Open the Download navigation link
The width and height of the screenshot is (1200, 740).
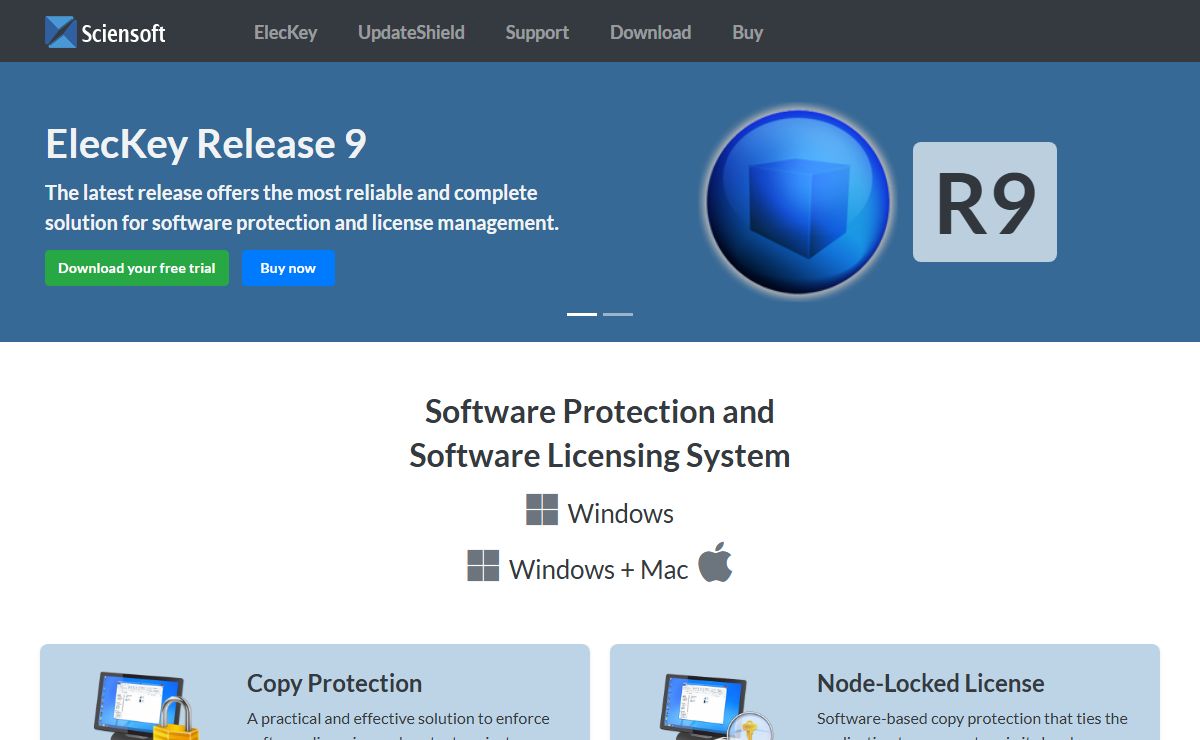(650, 32)
